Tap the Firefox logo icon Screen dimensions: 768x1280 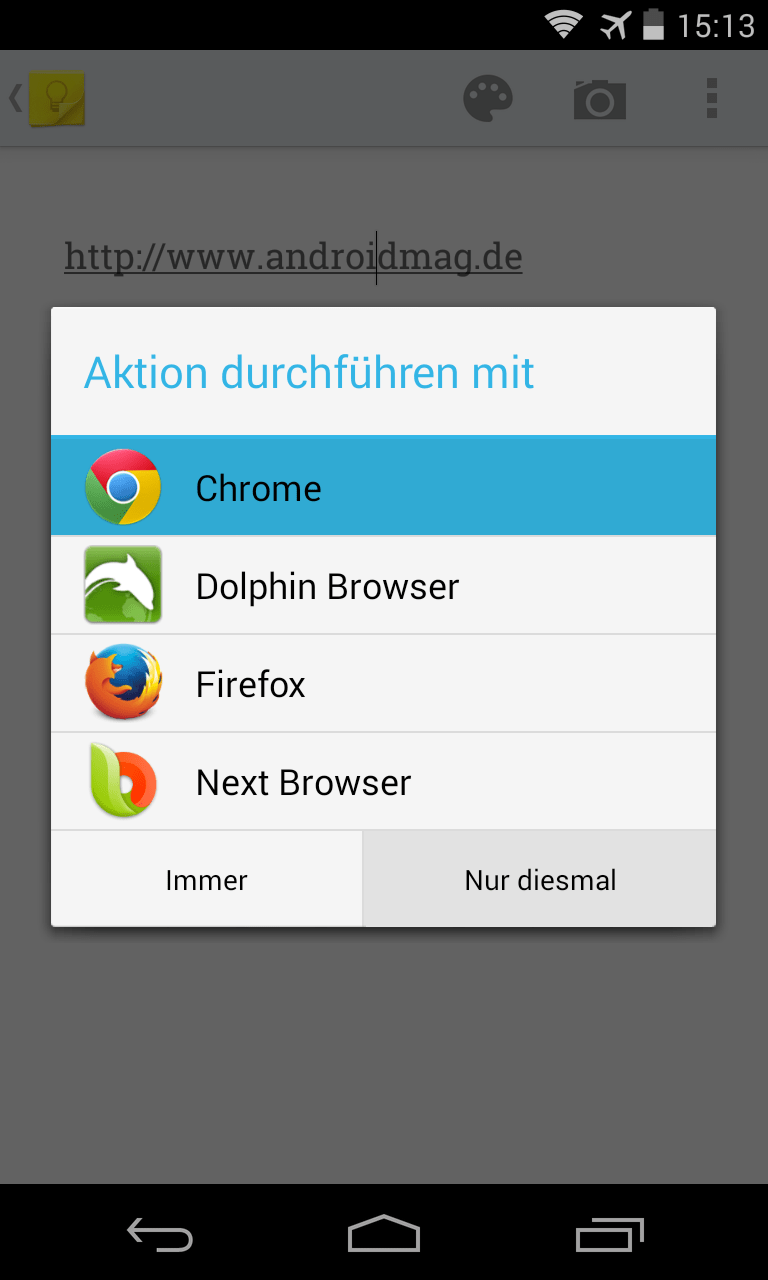click(122, 683)
